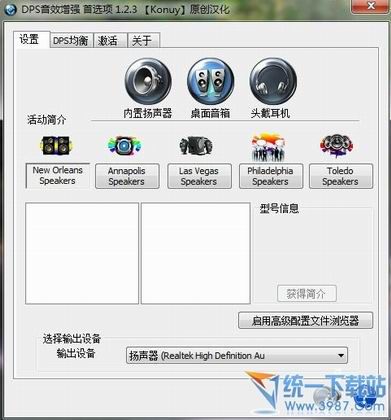Click the Annapolis Speakers colorful icon
The width and height of the screenshot is (391, 420).
click(x=124, y=146)
